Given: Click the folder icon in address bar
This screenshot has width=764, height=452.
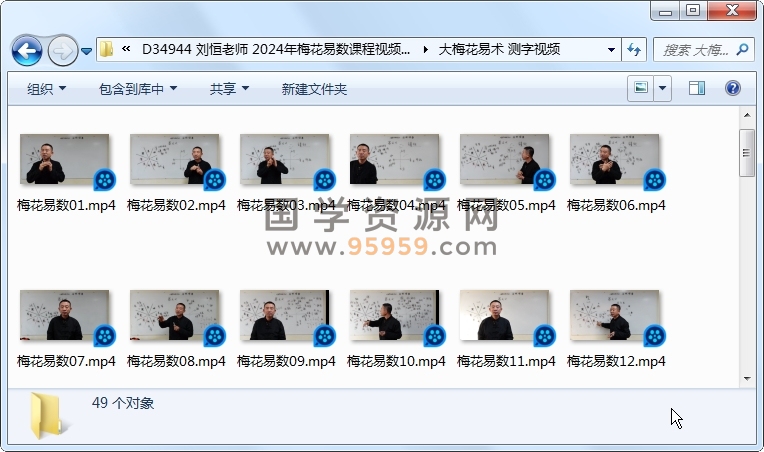Looking at the screenshot, I should (107, 49).
